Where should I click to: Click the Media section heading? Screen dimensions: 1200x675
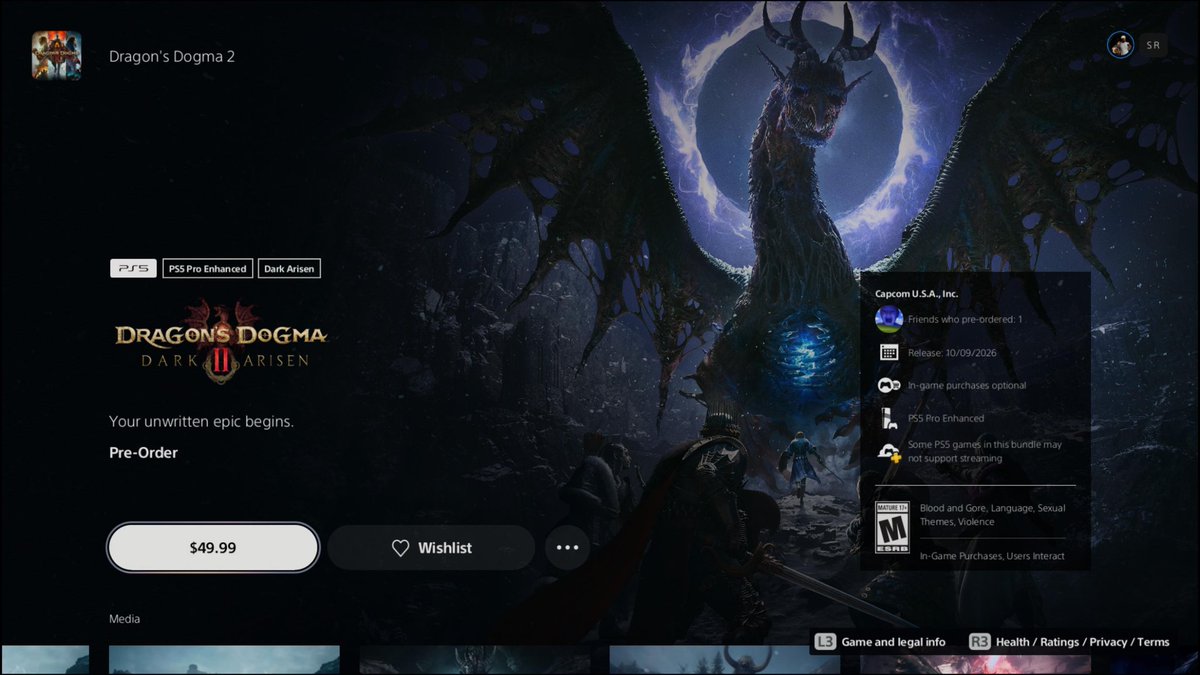click(124, 619)
